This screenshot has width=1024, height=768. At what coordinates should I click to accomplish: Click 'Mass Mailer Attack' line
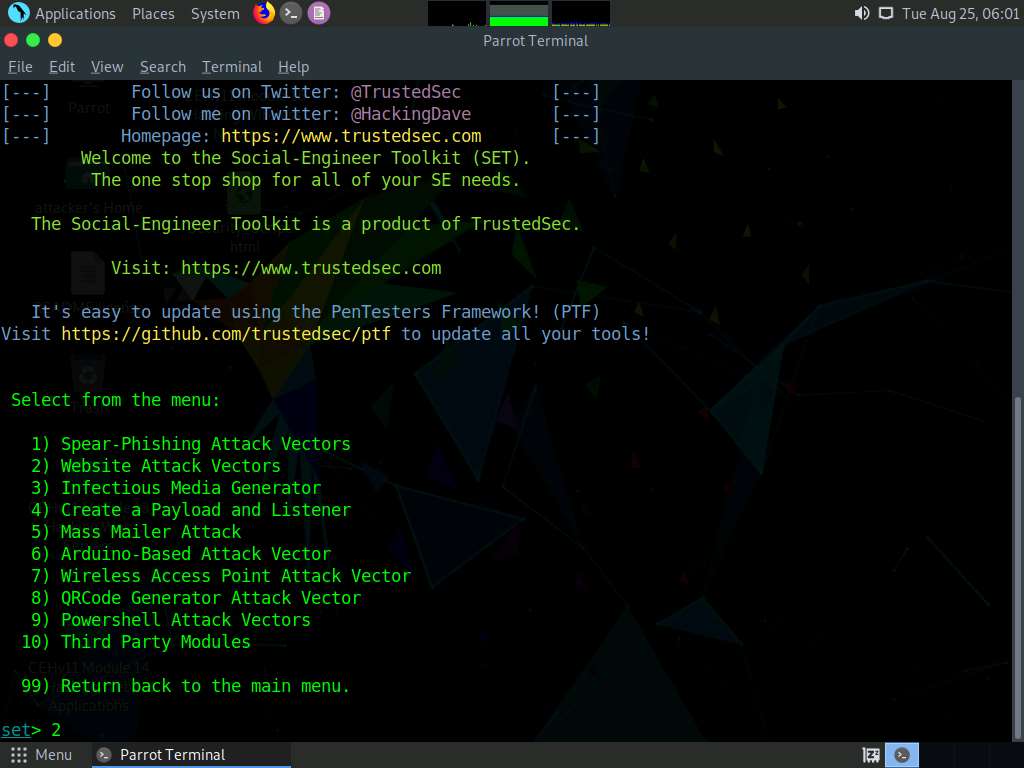136,532
